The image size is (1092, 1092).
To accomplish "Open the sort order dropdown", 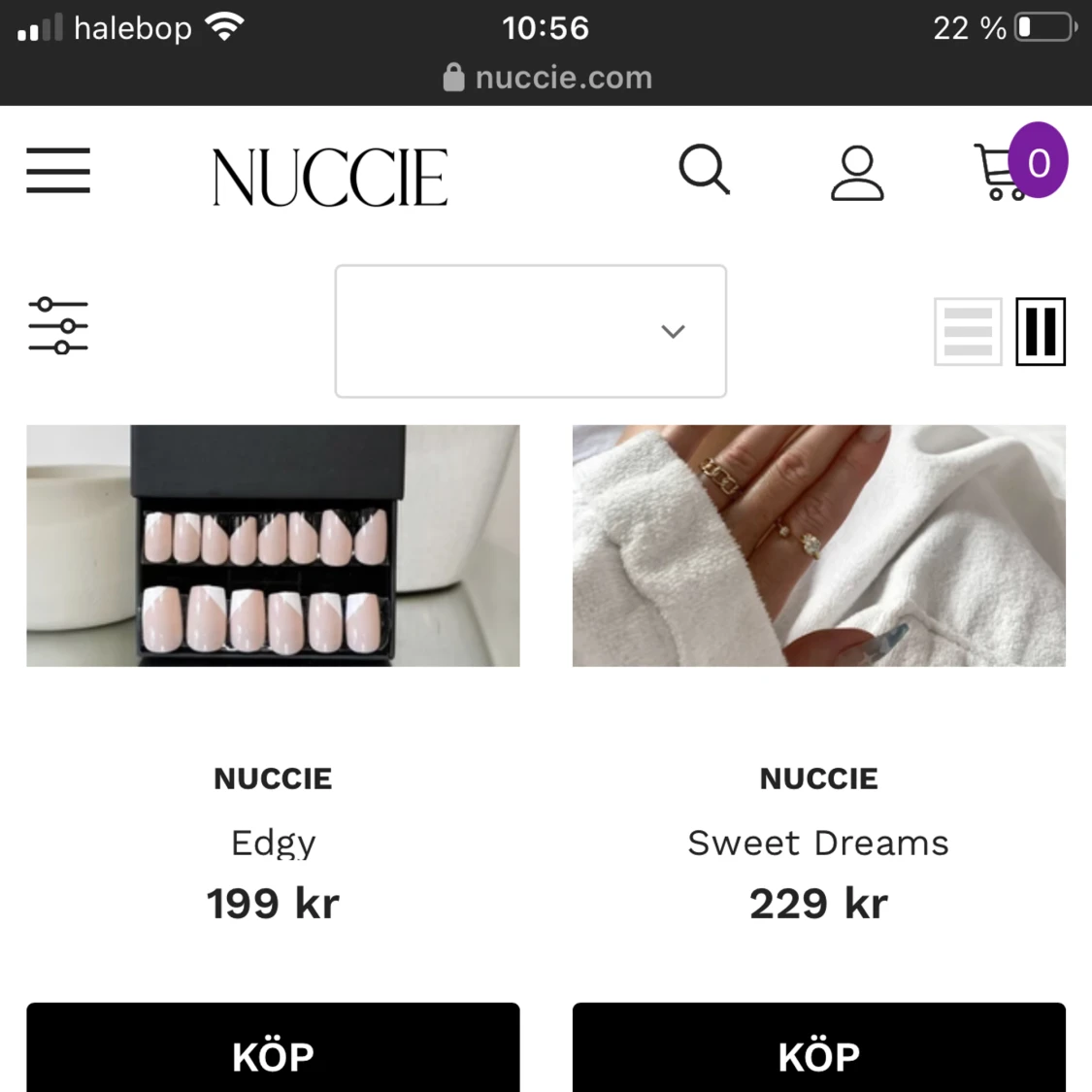I will pyautogui.click(x=530, y=331).
